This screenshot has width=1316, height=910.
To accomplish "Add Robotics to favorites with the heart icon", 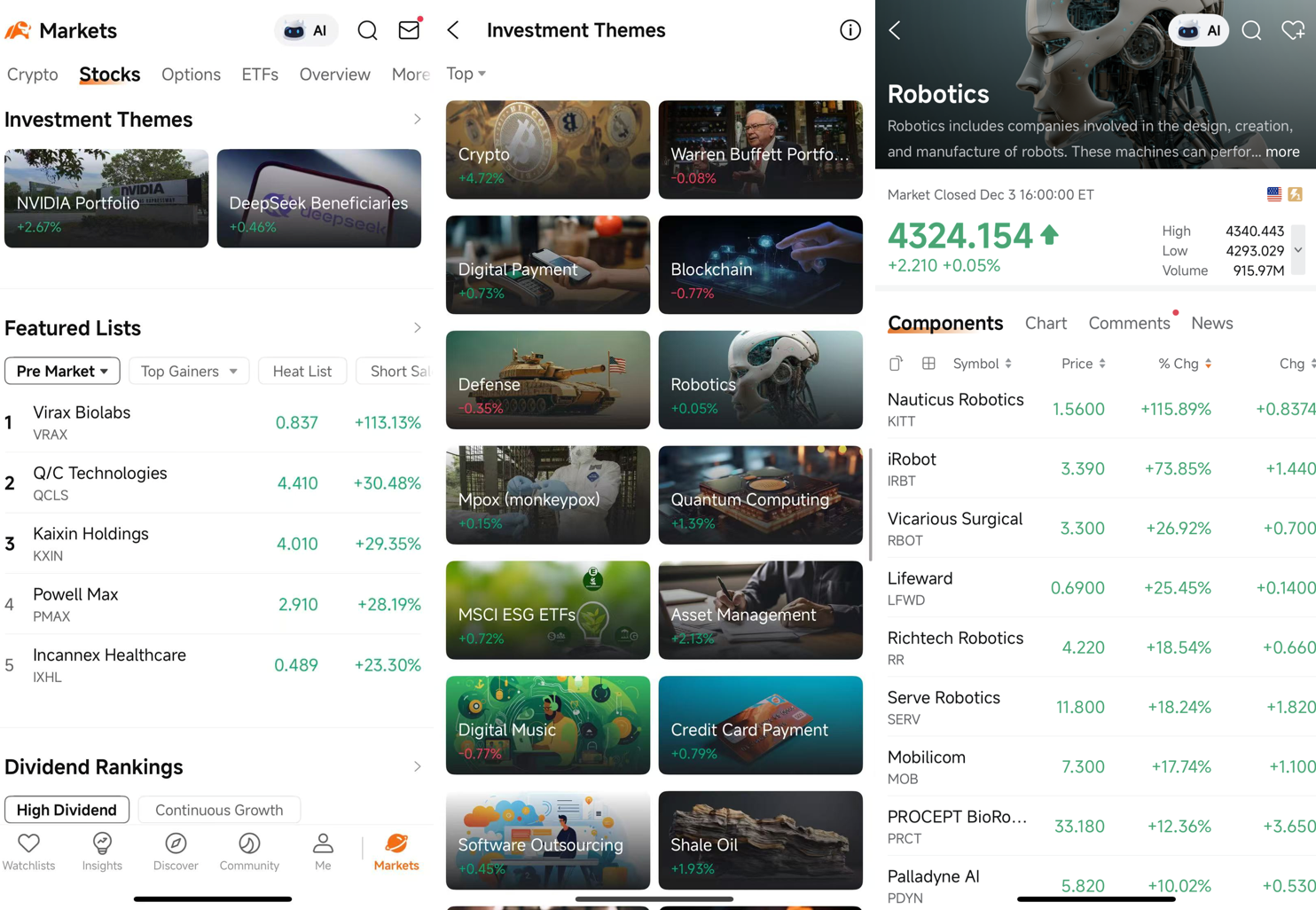I will point(1293,30).
